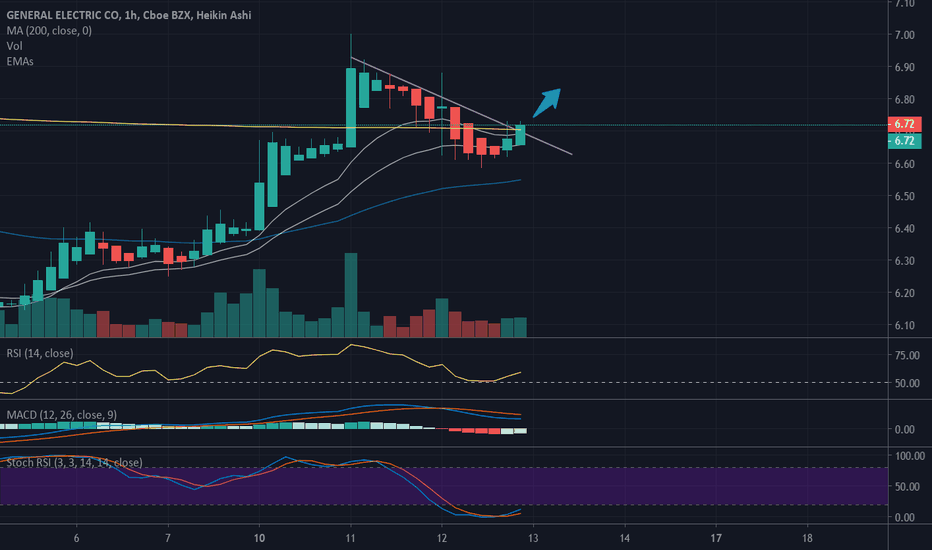This screenshot has height=550, width=932.
Task: Click the latest green Heikin Ashi candle
Action: pos(520,134)
